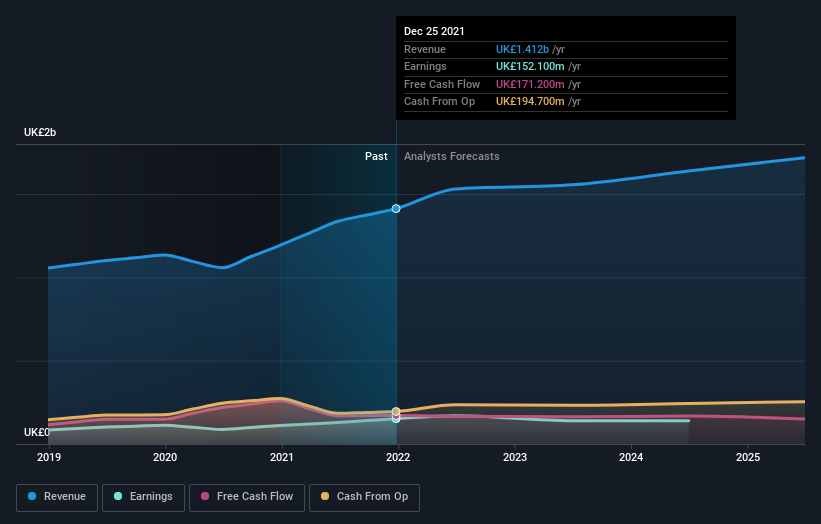Click the Dec 25 2021 tooltip date
Screen dimensions: 821x524
click(x=434, y=31)
